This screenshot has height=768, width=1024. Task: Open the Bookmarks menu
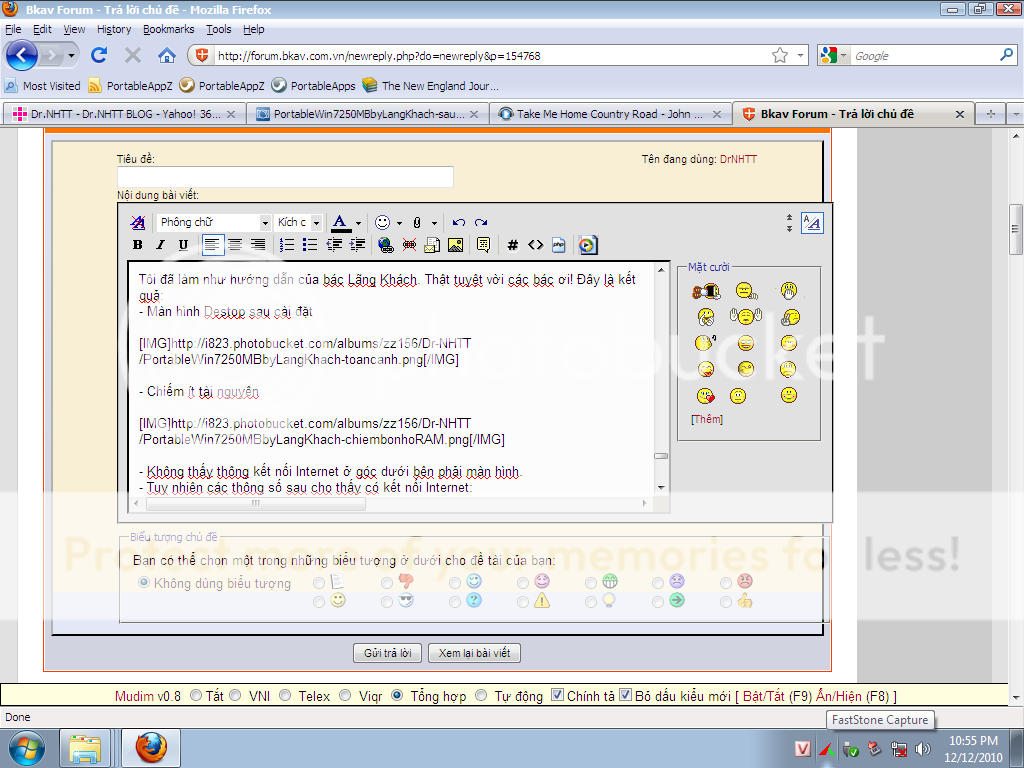[x=168, y=29]
